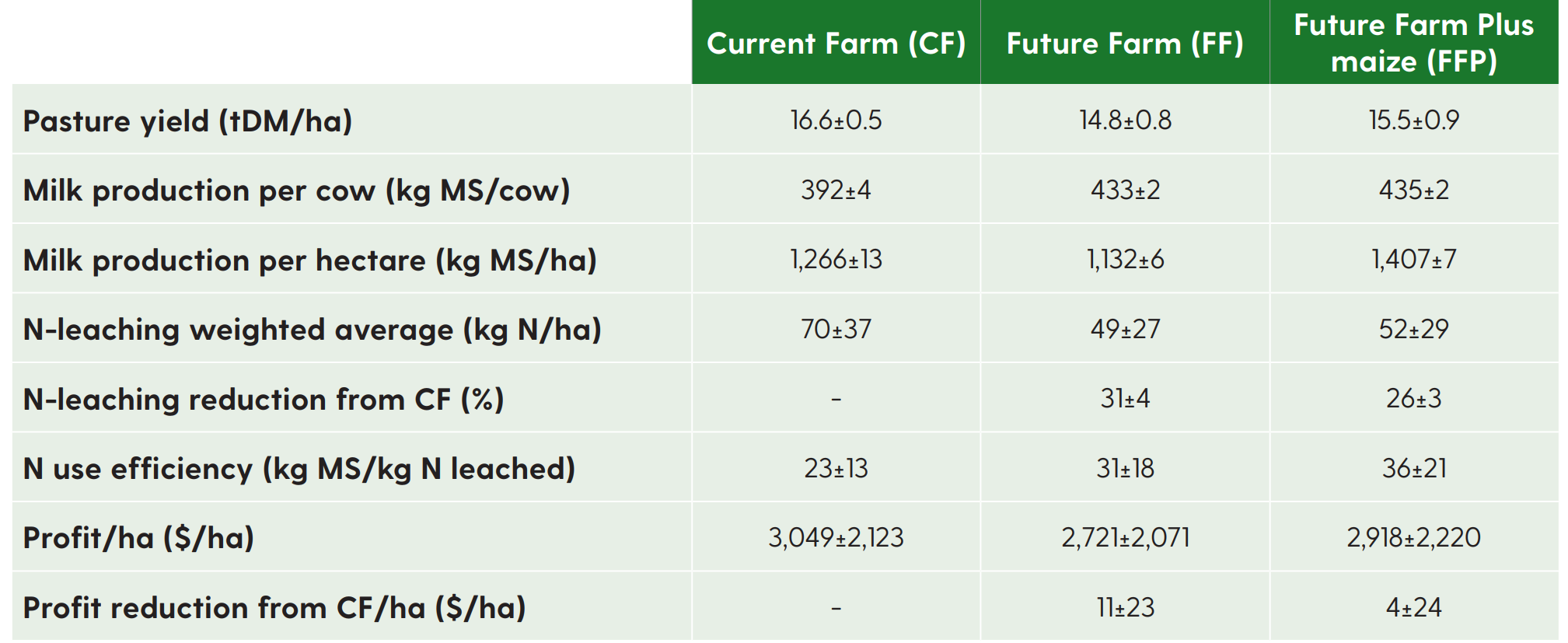
Task: Click the Future Farm (FF) column header
Action: click(x=1125, y=44)
